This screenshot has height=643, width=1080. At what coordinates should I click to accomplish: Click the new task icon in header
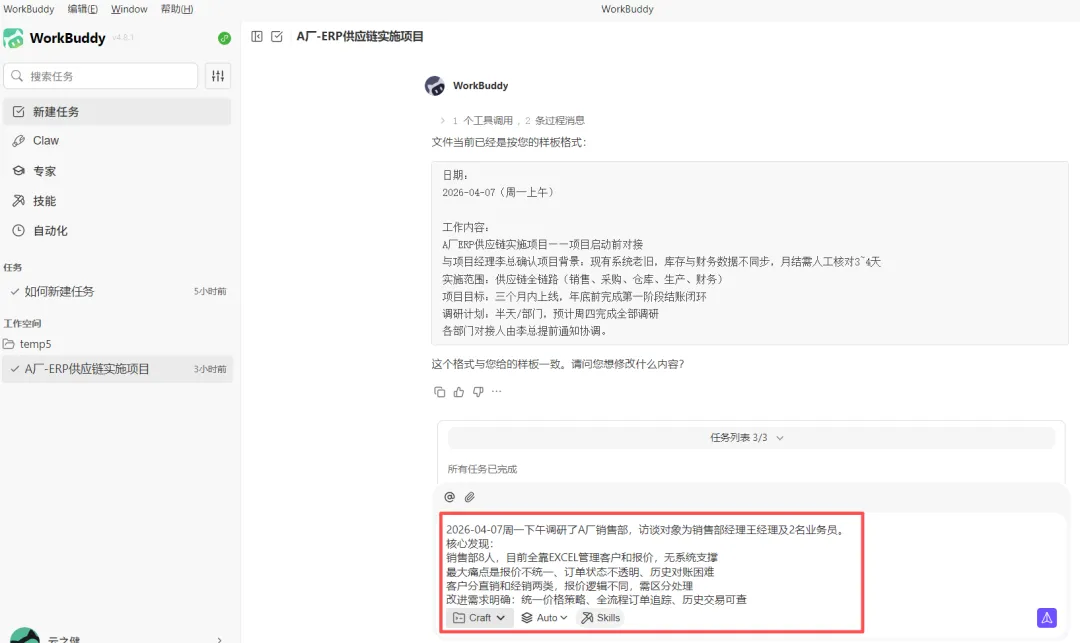click(277, 36)
